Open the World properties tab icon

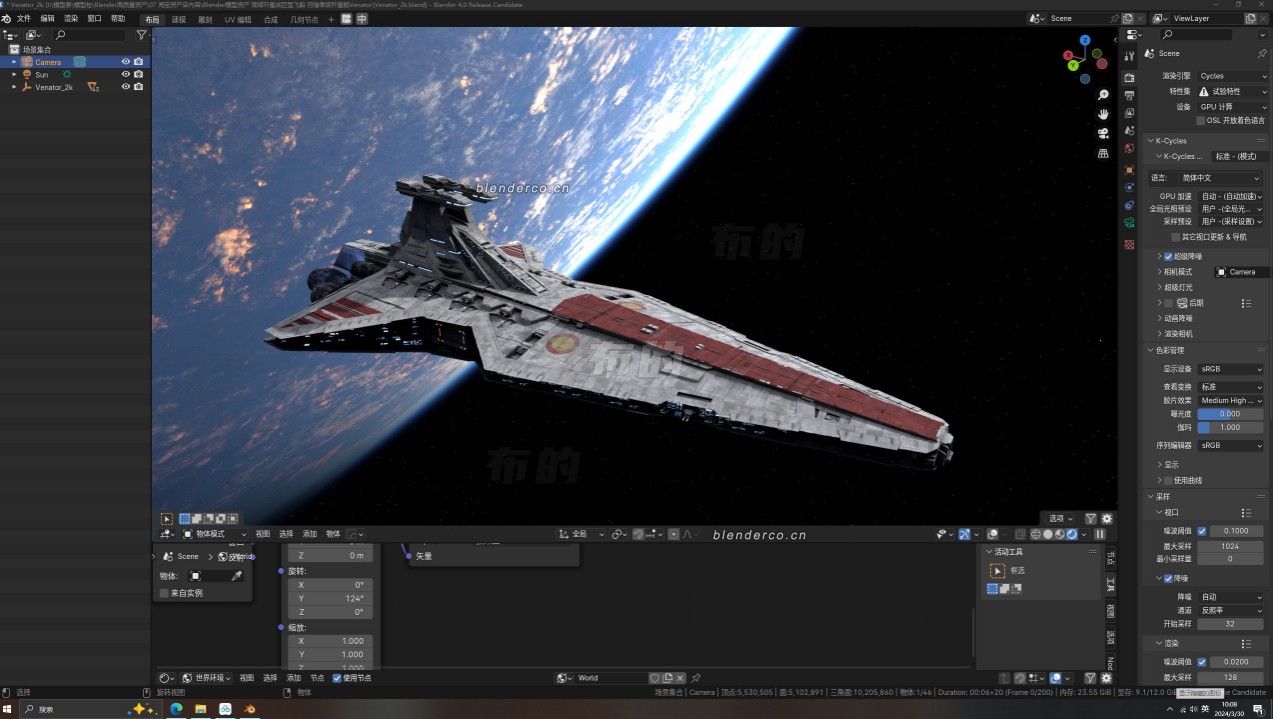click(x=1129, y=149)
